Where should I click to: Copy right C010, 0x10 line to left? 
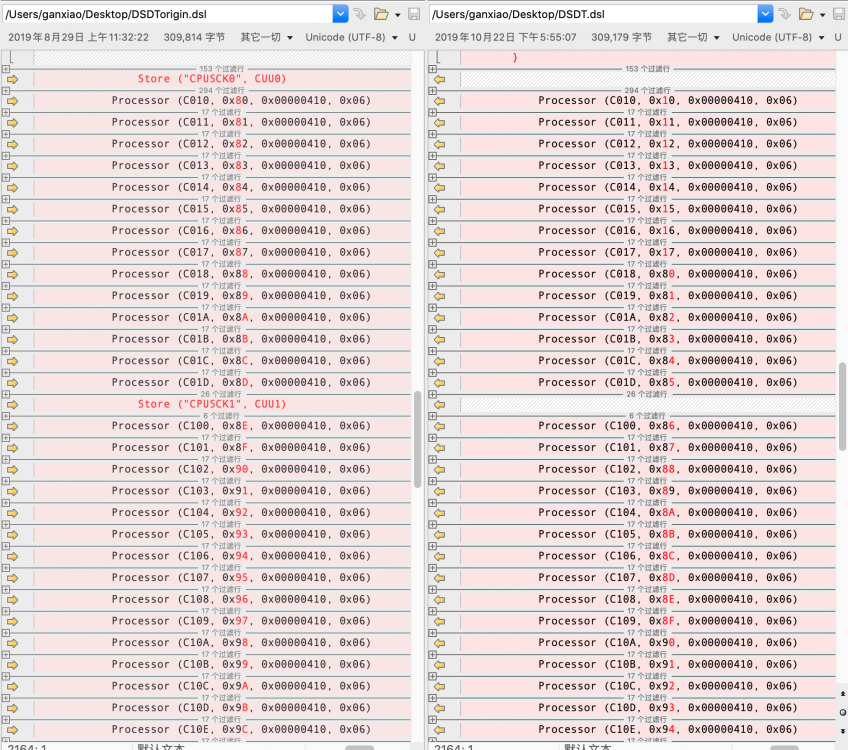(x=440, y=101)
